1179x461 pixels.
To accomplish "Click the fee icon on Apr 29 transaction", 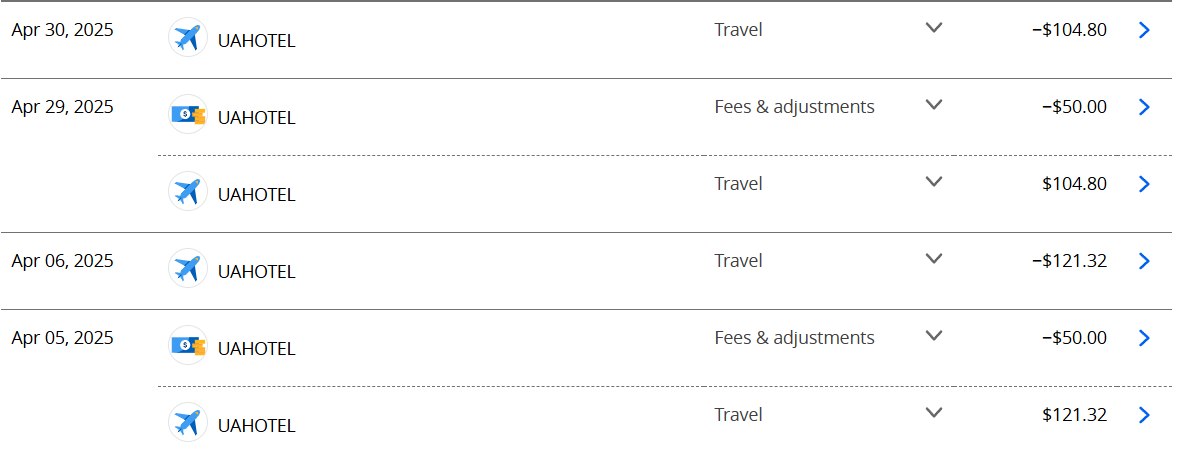I will [187, 115].
